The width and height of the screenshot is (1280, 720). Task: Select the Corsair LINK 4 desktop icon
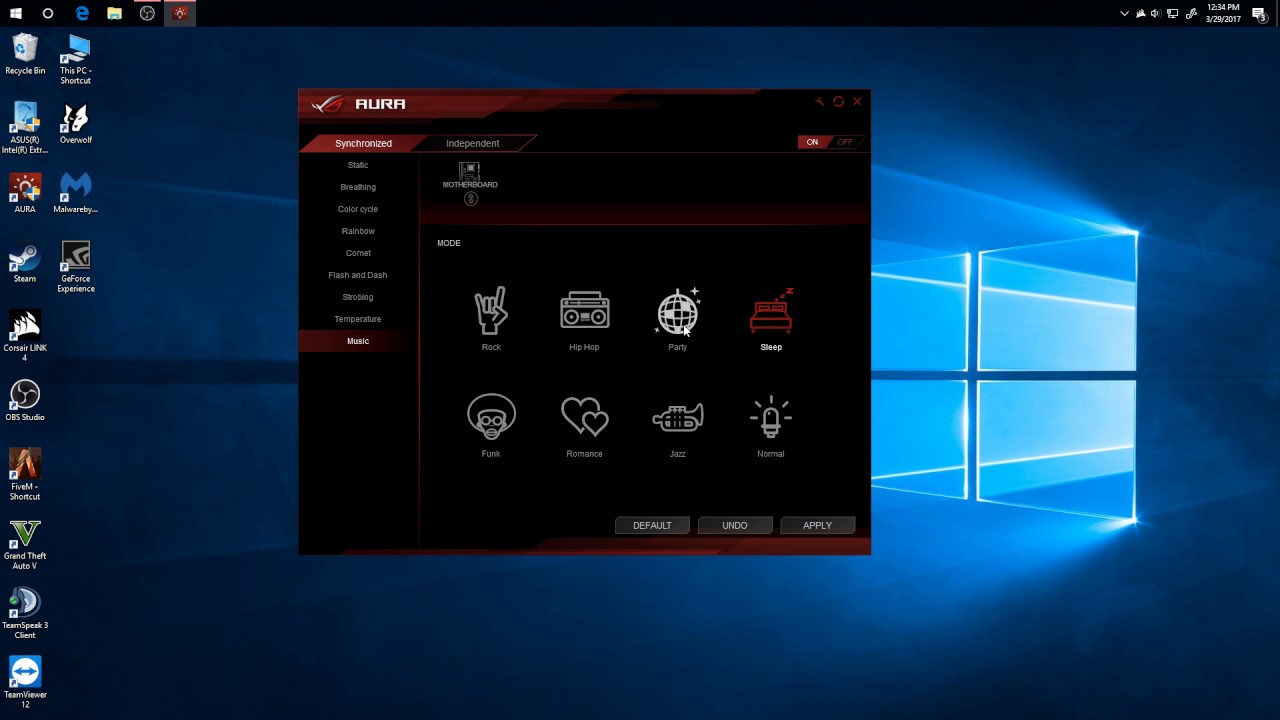[x=25, y=336]
